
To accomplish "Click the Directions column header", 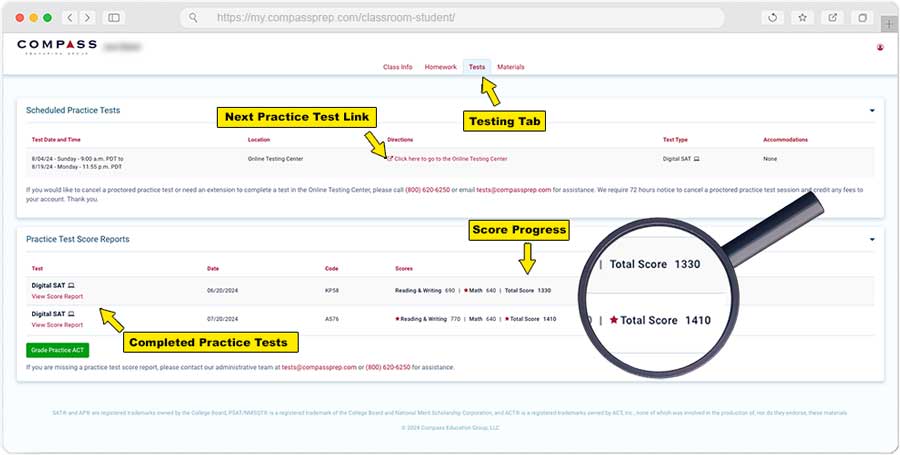I will coord(400,139).
